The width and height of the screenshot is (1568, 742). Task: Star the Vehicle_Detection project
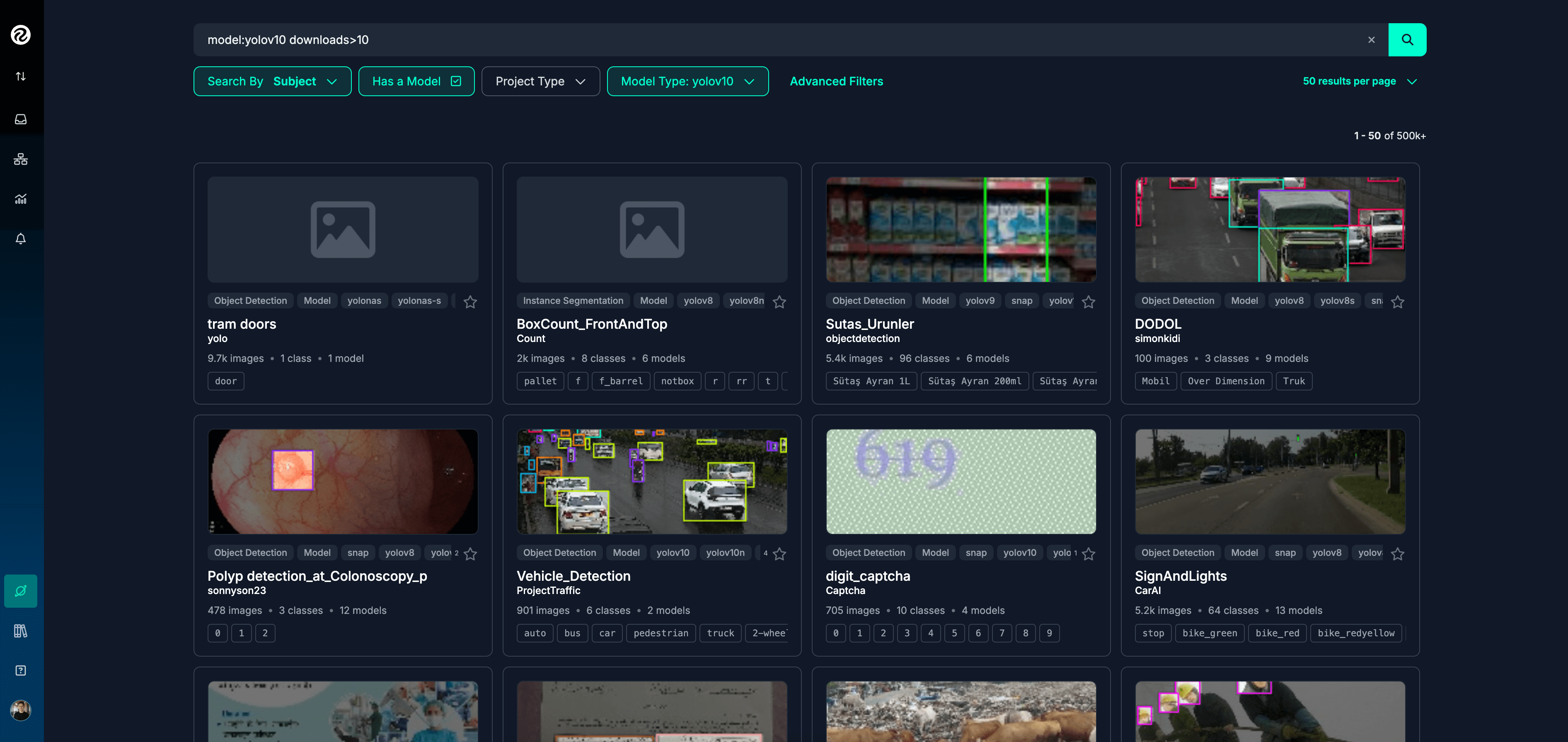tap(779, 554)
